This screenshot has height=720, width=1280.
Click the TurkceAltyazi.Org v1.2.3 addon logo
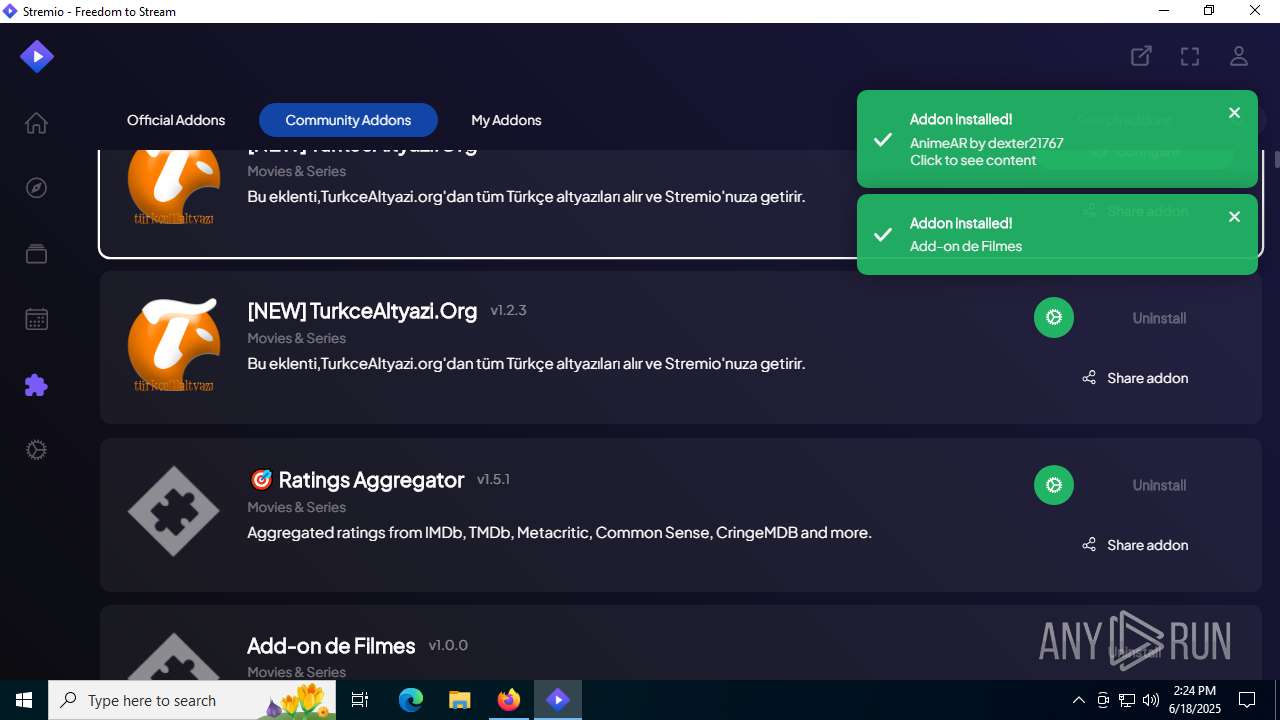(x=174, y=345)
